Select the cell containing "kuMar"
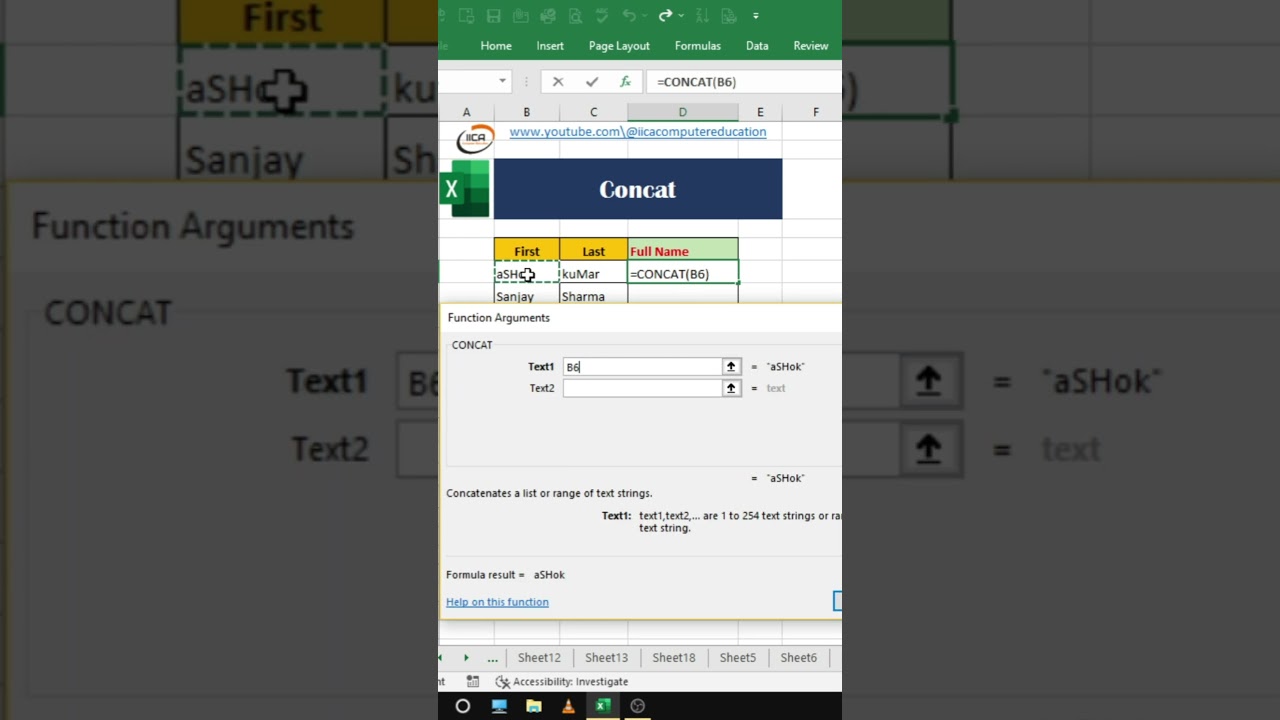Screen dimensions: 1280x720 pyautogui.click(x=593, y=274)
